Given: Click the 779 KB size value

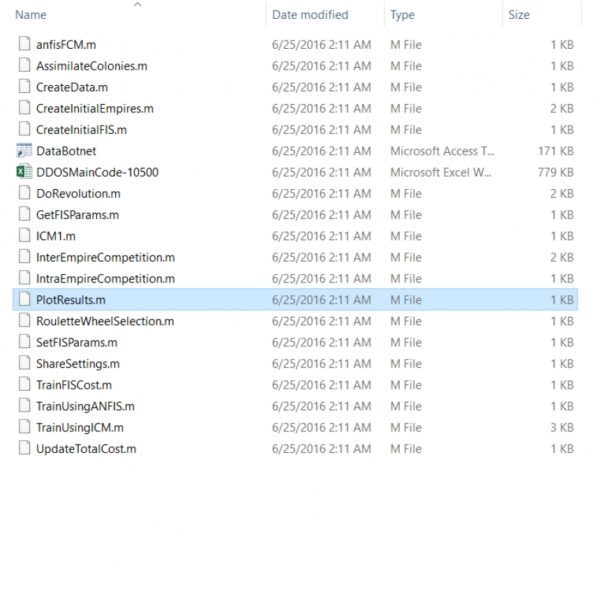Looking at the screenshot, I should click(556, 172).
